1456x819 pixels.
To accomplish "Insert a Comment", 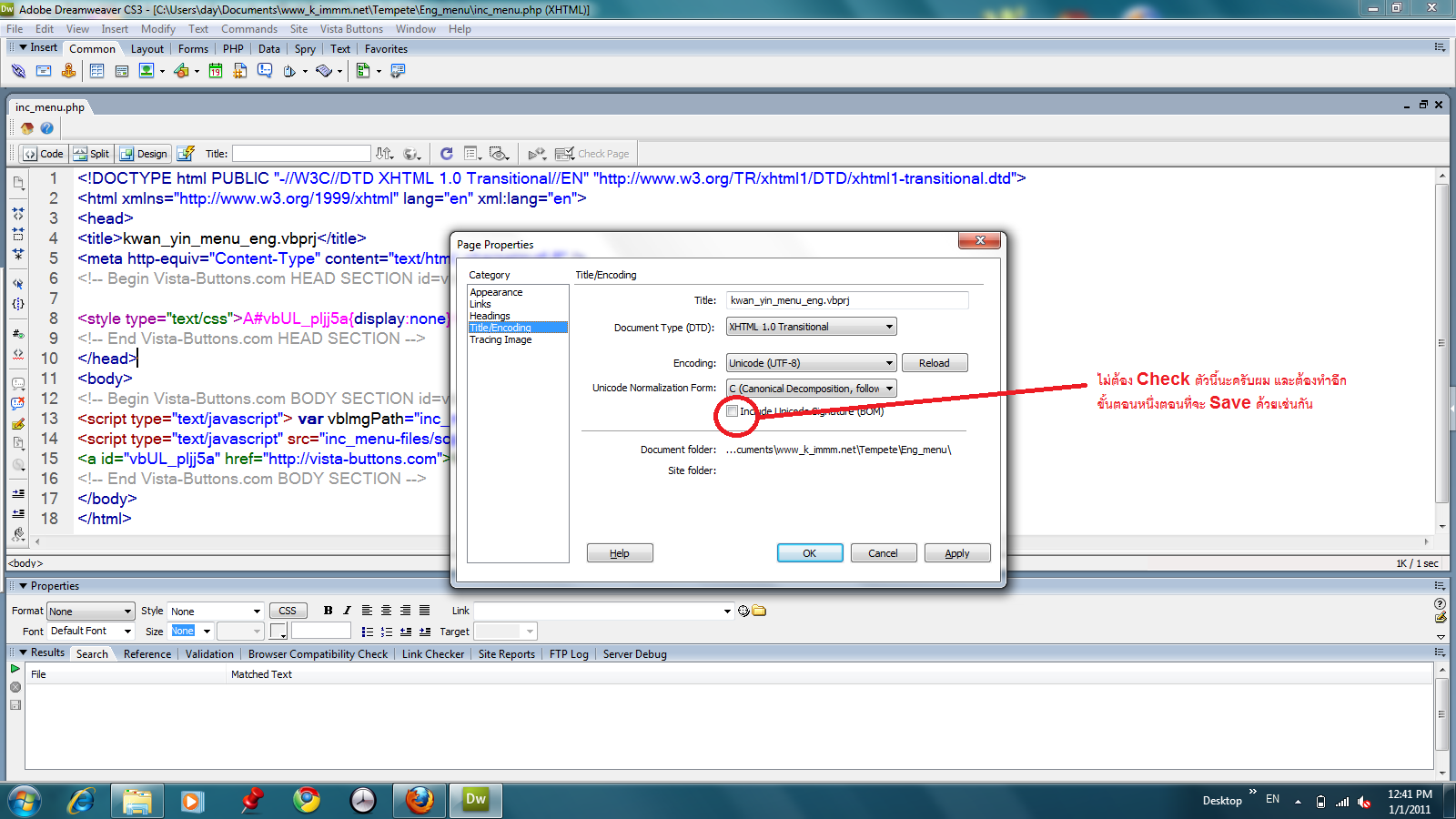I will point(265,71).
